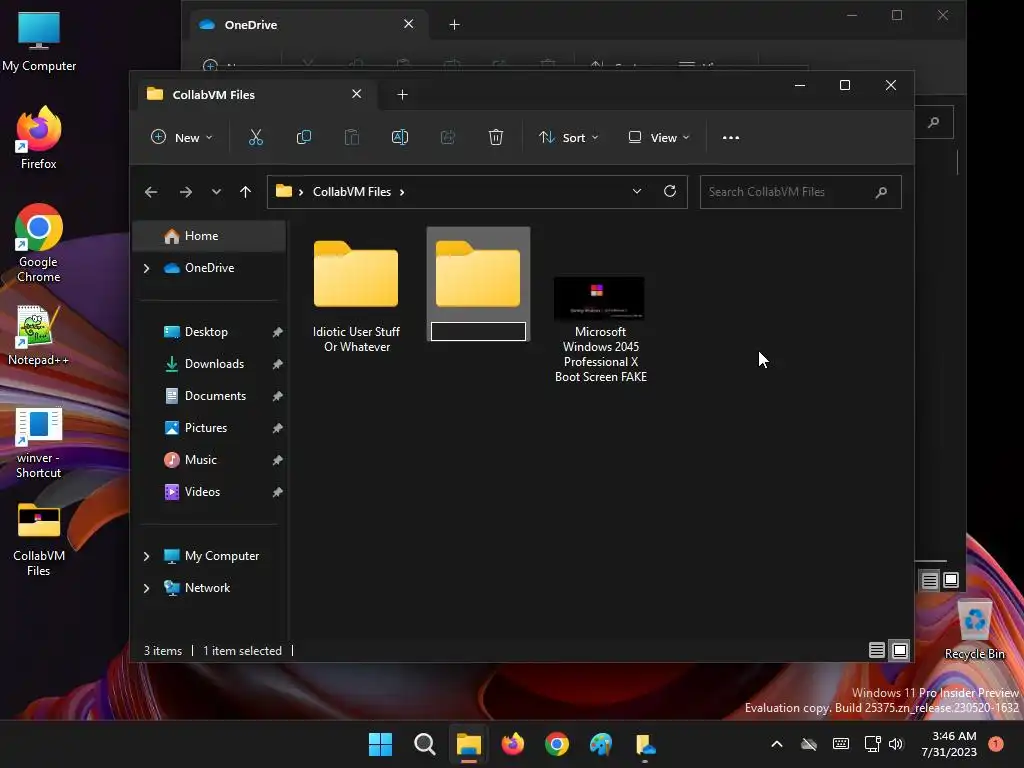The image size is (1024, 768).
Task: Click the Delete trash can icon
Action: click(496, 138)
